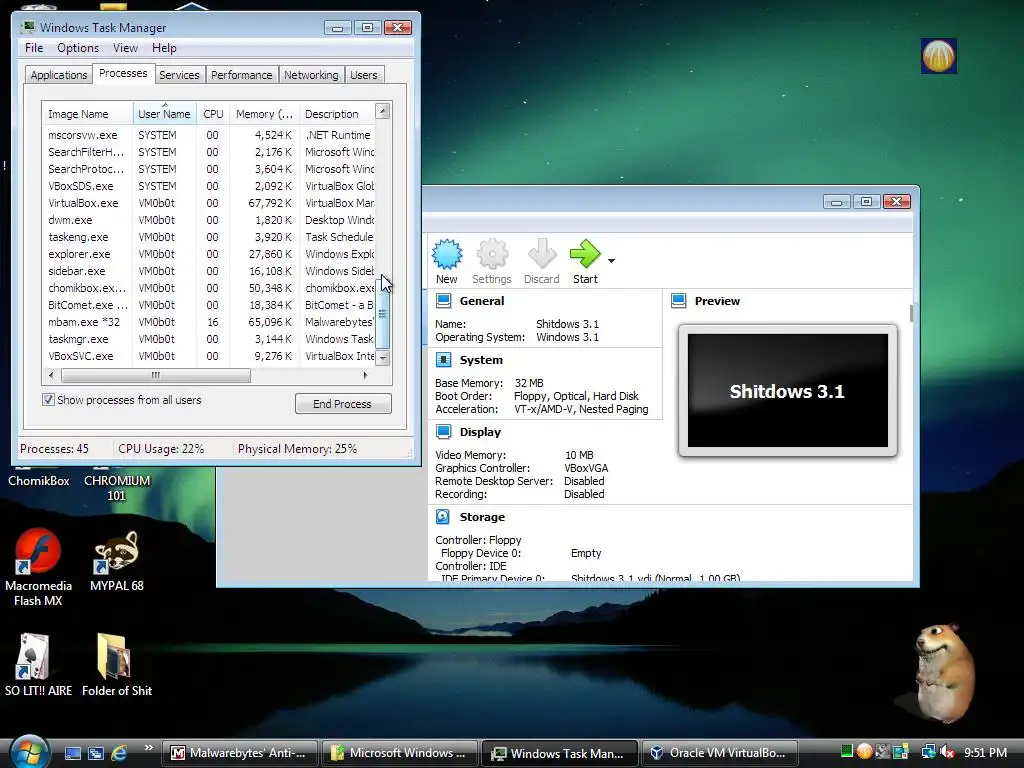
Task: Sort by Description column header
Action: [337, 114]
